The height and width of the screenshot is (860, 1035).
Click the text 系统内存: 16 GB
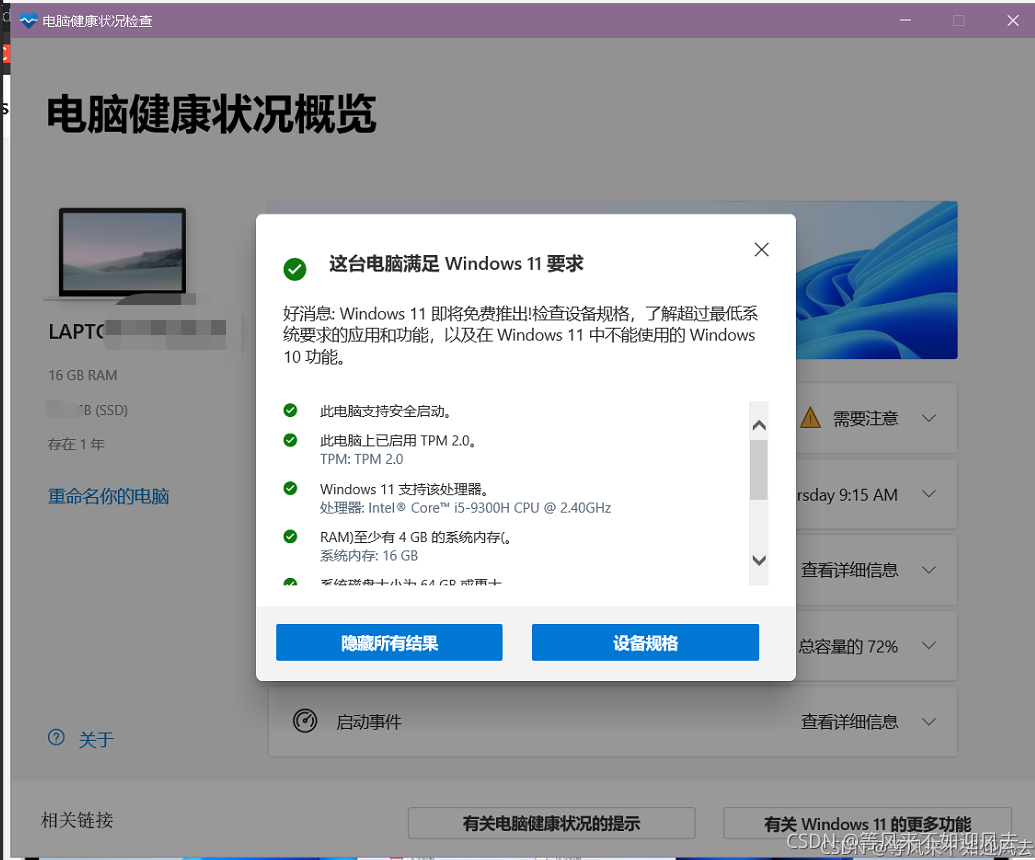click(x=369, y=556)
